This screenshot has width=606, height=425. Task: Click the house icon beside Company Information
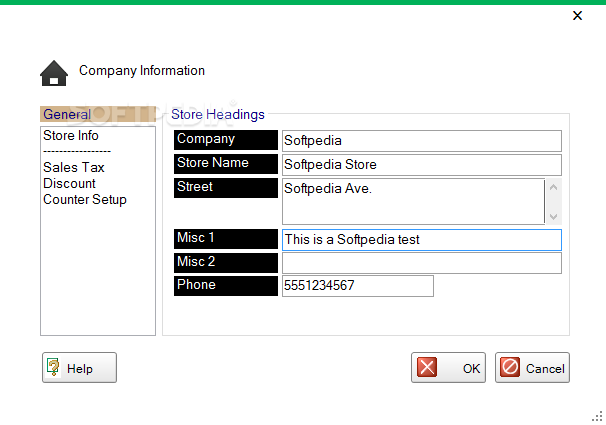click(x=54, y=73)
